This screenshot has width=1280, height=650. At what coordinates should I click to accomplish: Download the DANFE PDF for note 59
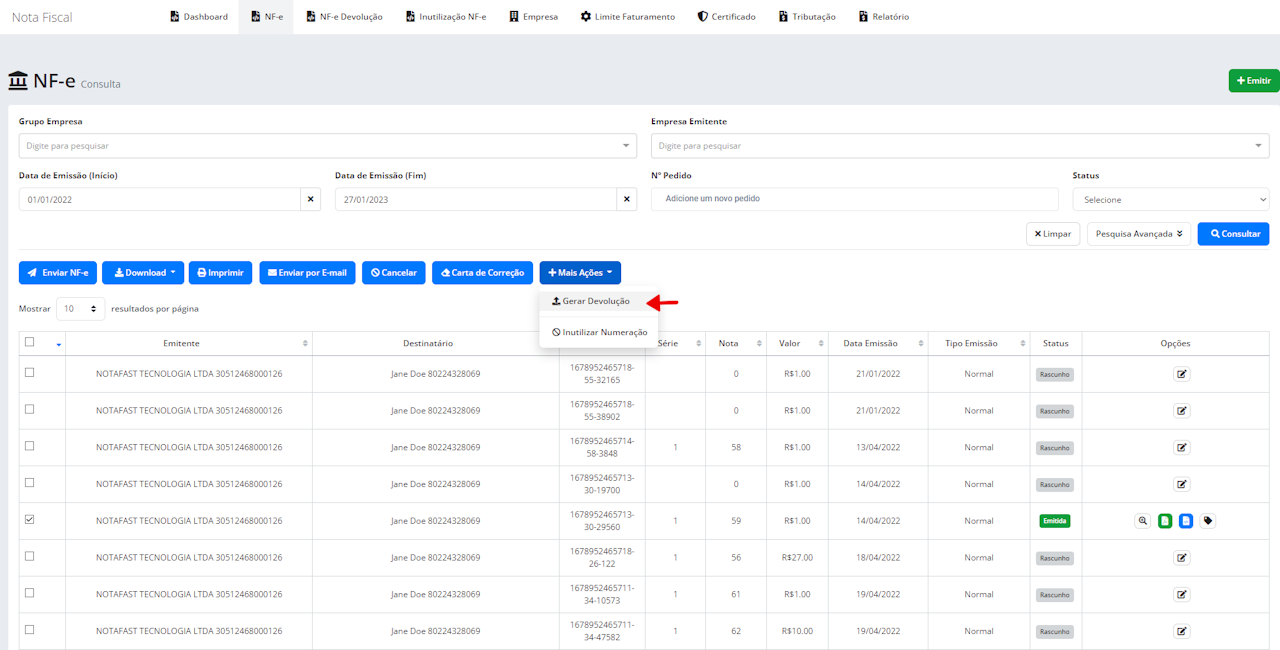pyautogui.click(x=1164, y=520)
